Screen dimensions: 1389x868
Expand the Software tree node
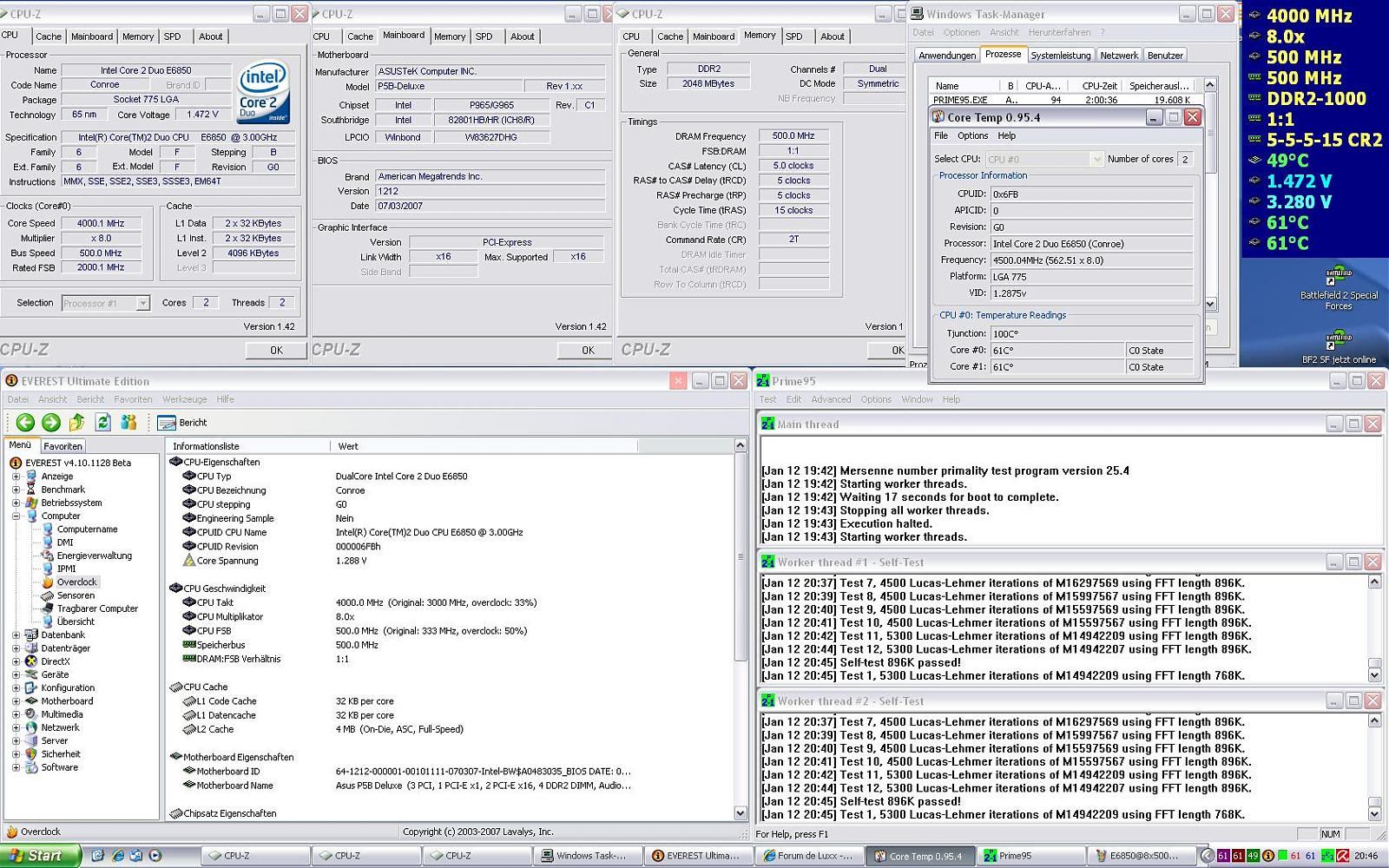pos(16,767)
